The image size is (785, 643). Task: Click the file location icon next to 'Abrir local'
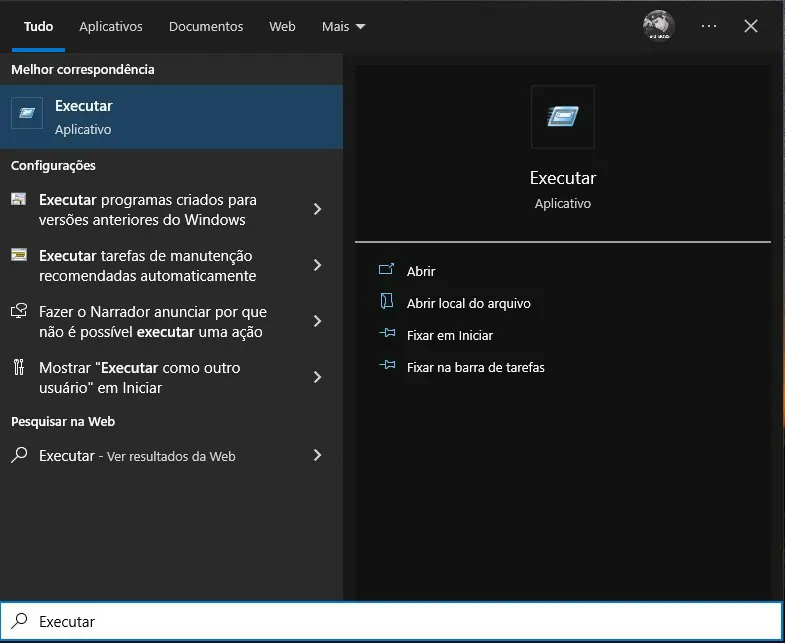pyautogui.click(x=386, y=301)
